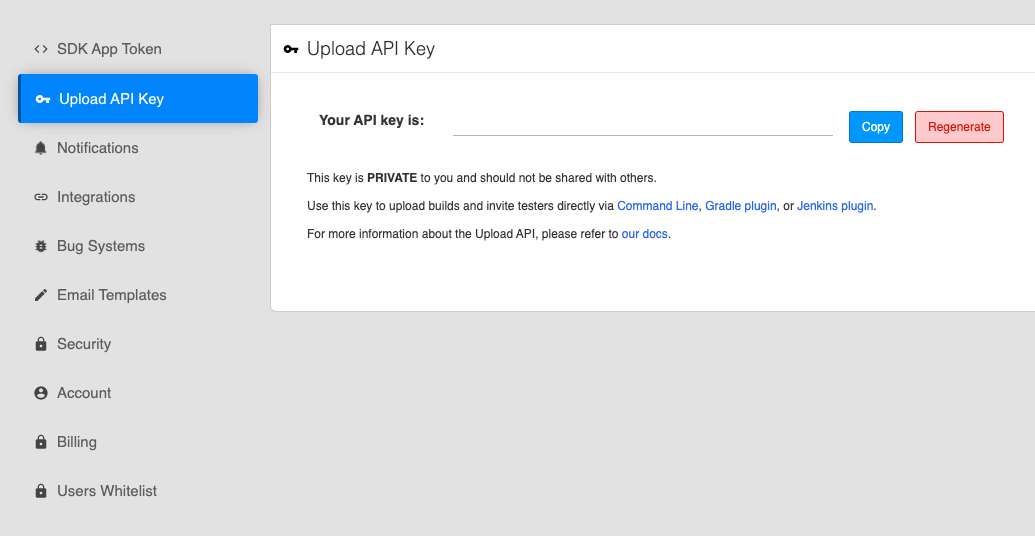
Task: Click the API key text field
Action: click(x=642, y=123)
